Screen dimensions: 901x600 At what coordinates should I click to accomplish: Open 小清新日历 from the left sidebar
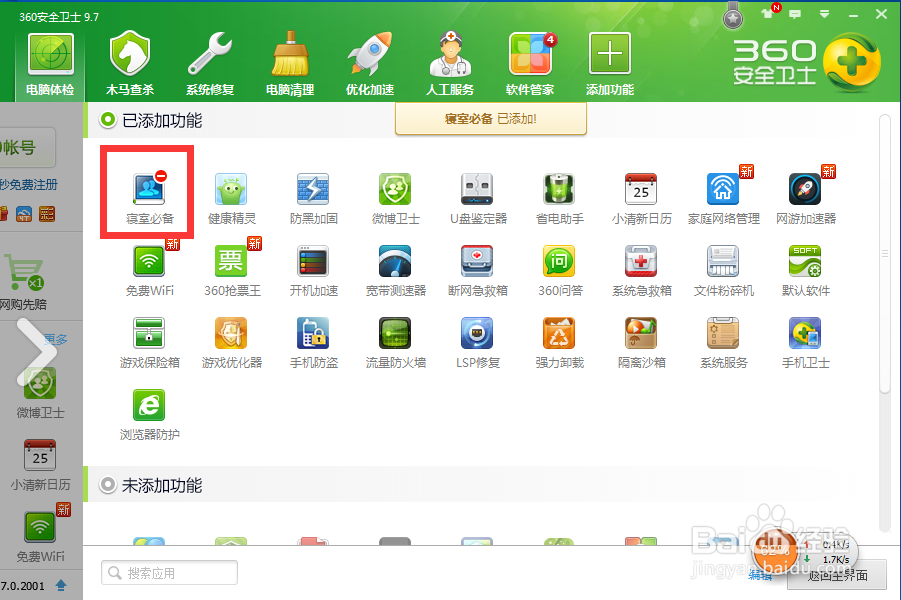tap(40, 460)
